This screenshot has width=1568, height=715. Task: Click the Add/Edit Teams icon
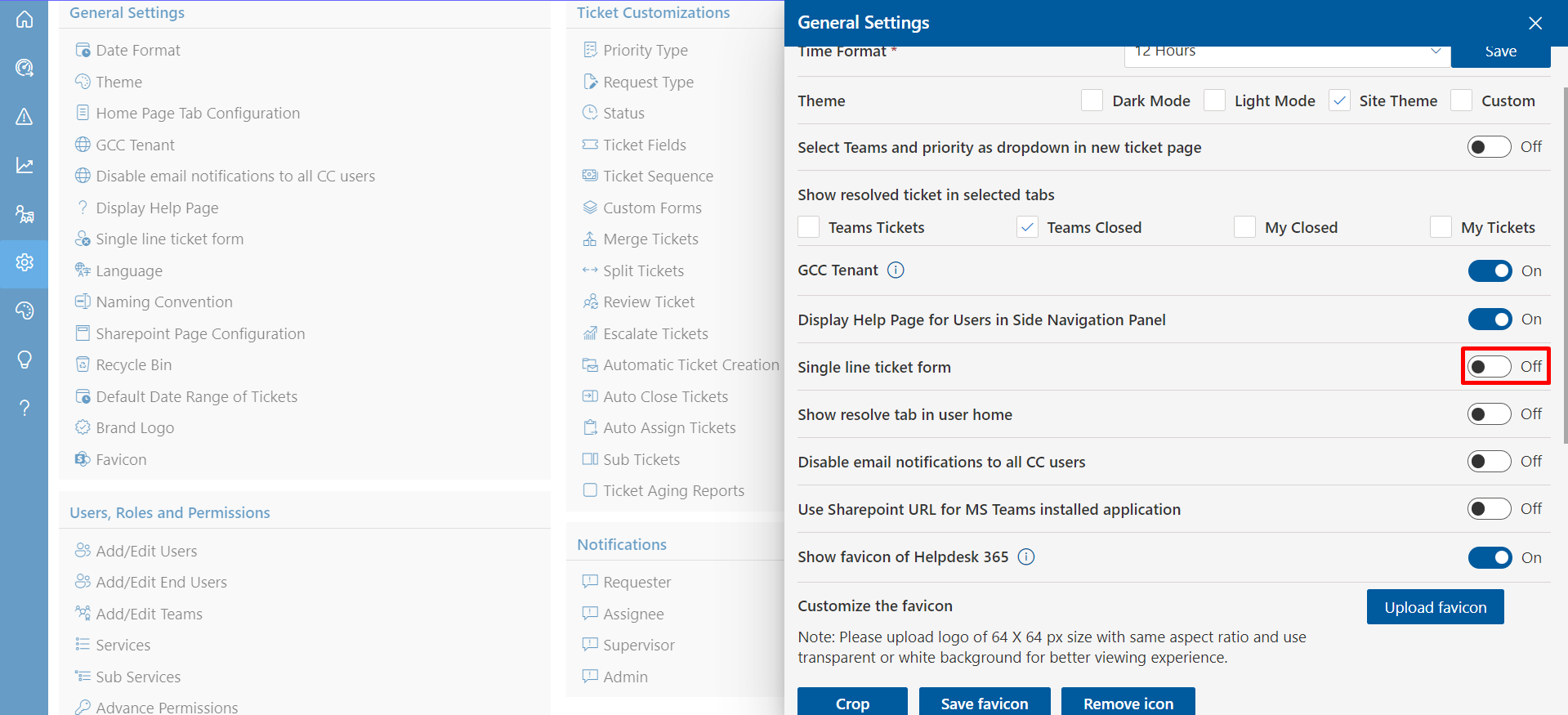point(83,613)
